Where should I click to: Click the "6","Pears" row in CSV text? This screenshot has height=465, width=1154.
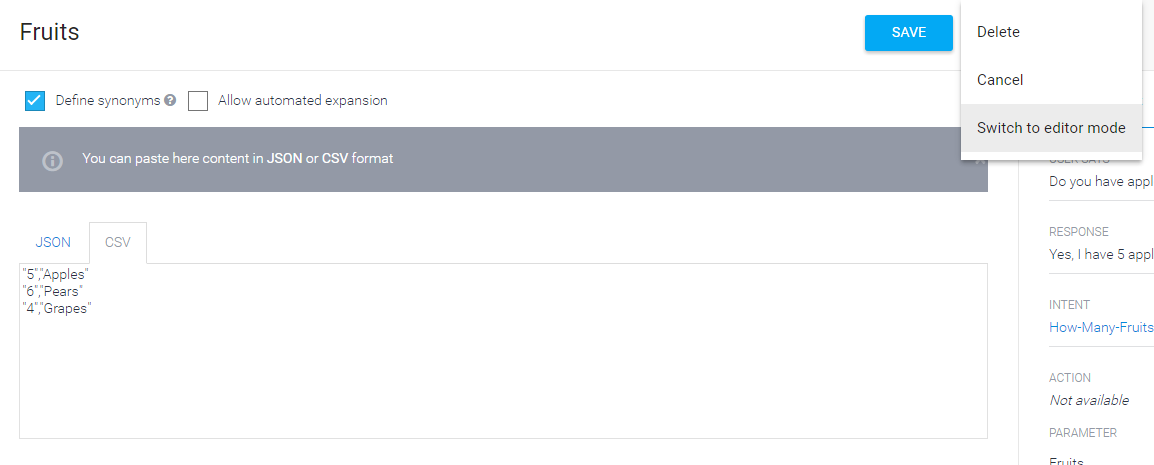(x=53, y=291)
